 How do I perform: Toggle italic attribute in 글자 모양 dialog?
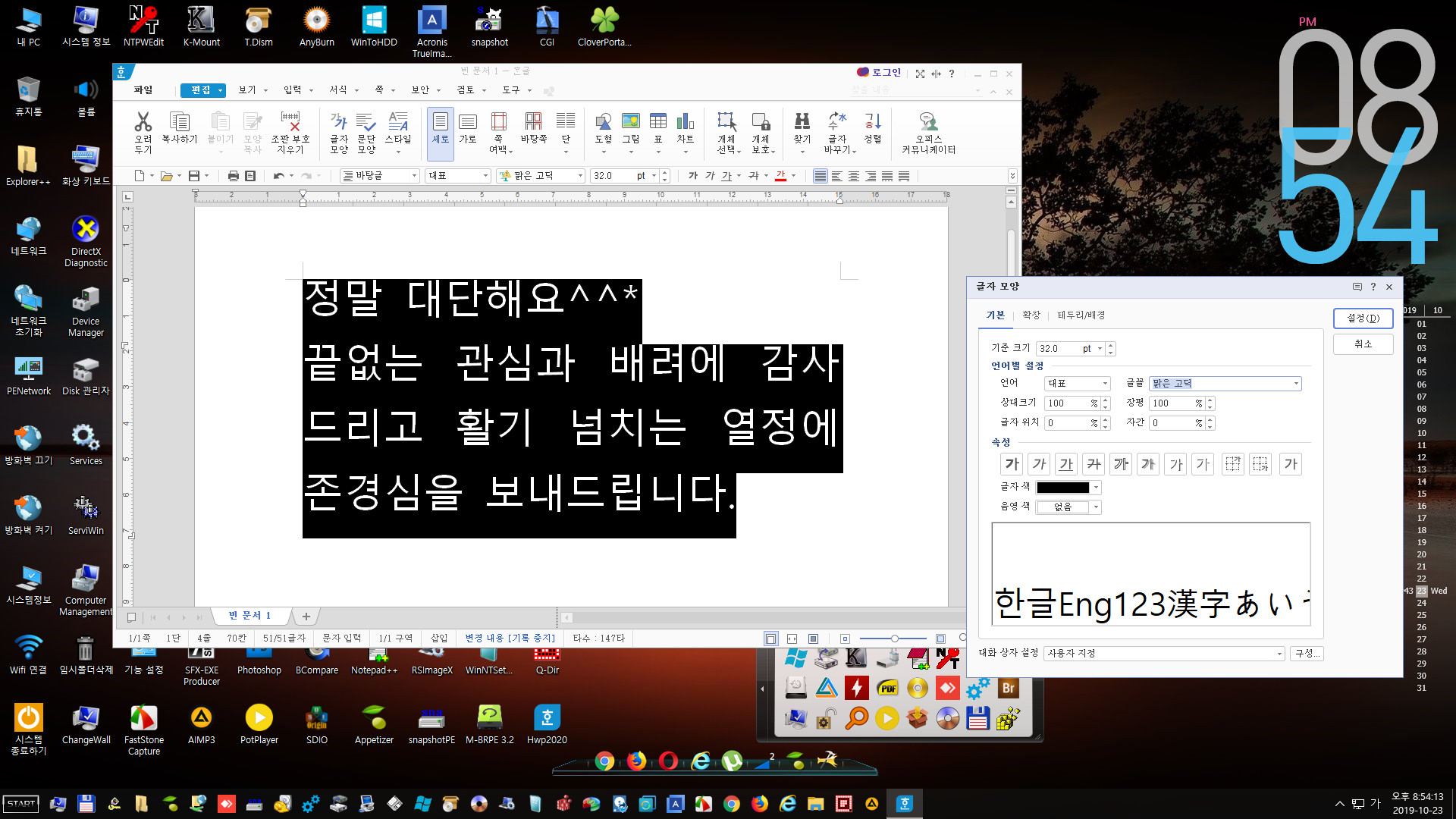click(1040, 464)
